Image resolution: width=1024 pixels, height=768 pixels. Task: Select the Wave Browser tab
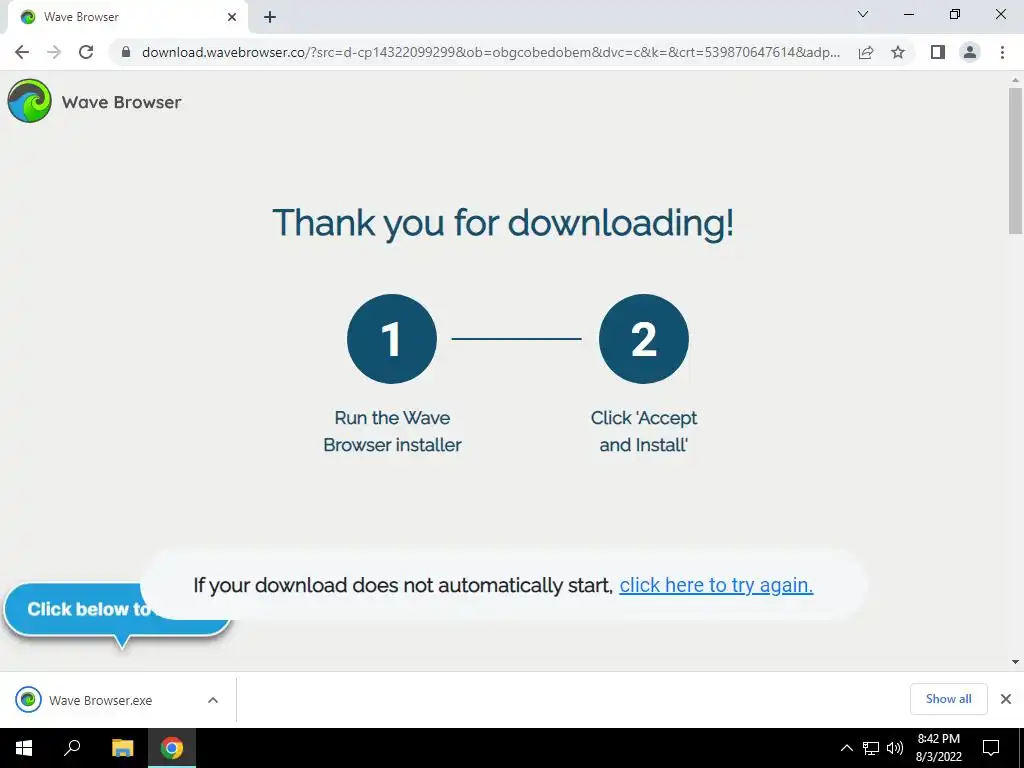tap(127, 17)
